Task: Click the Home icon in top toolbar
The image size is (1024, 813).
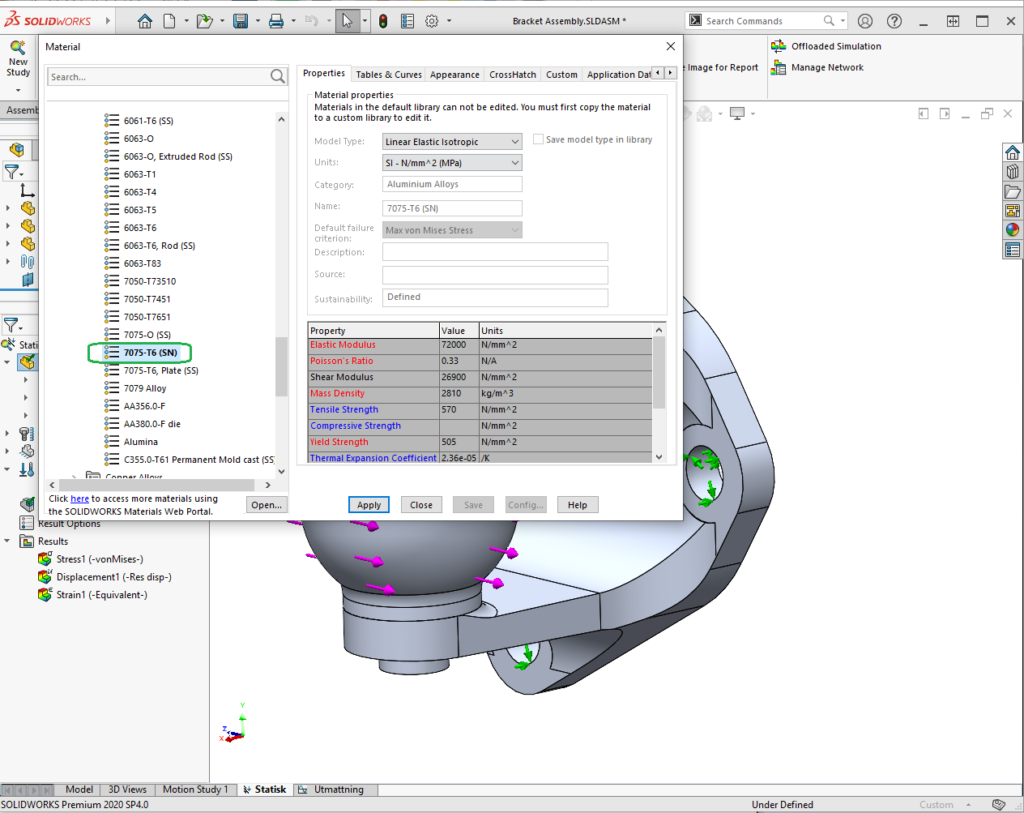Action: point(145,21)
